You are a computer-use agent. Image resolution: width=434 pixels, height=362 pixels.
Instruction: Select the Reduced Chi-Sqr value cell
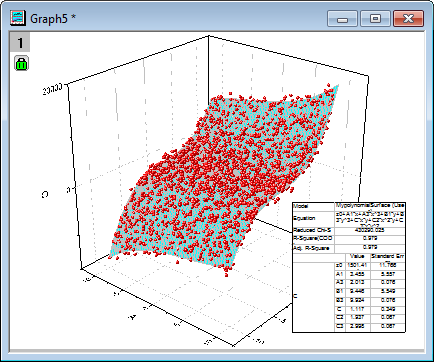click(x=370, y=231)
